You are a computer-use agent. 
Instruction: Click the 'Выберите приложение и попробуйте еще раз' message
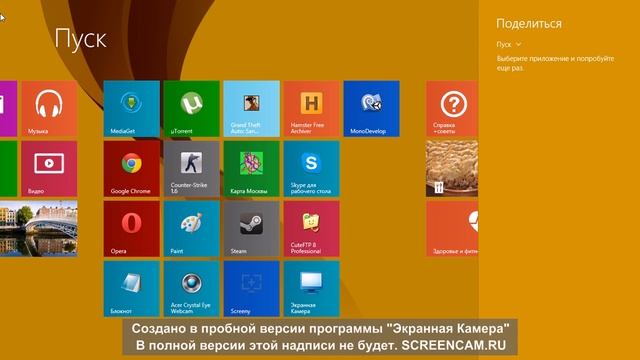(x=555, y=63)
